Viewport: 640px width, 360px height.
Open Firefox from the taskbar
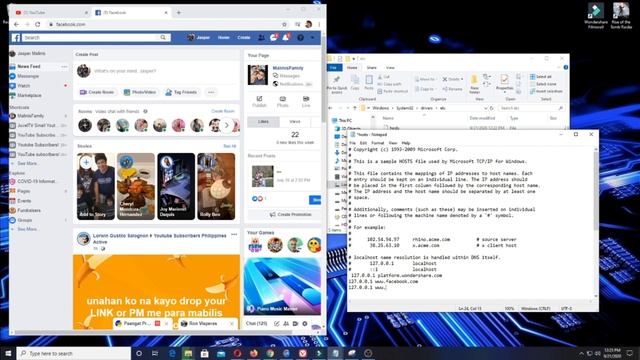click(x=253, y=353)
